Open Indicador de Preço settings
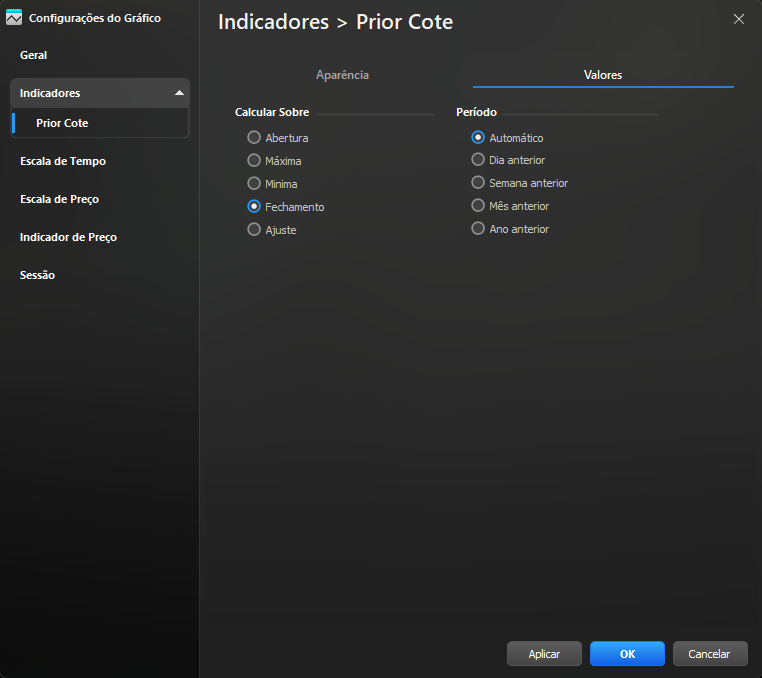 pos(68,237)
